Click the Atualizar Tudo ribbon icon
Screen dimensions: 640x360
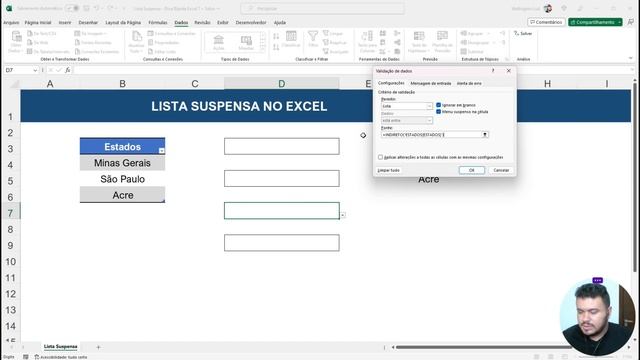(x=136, y=37)
